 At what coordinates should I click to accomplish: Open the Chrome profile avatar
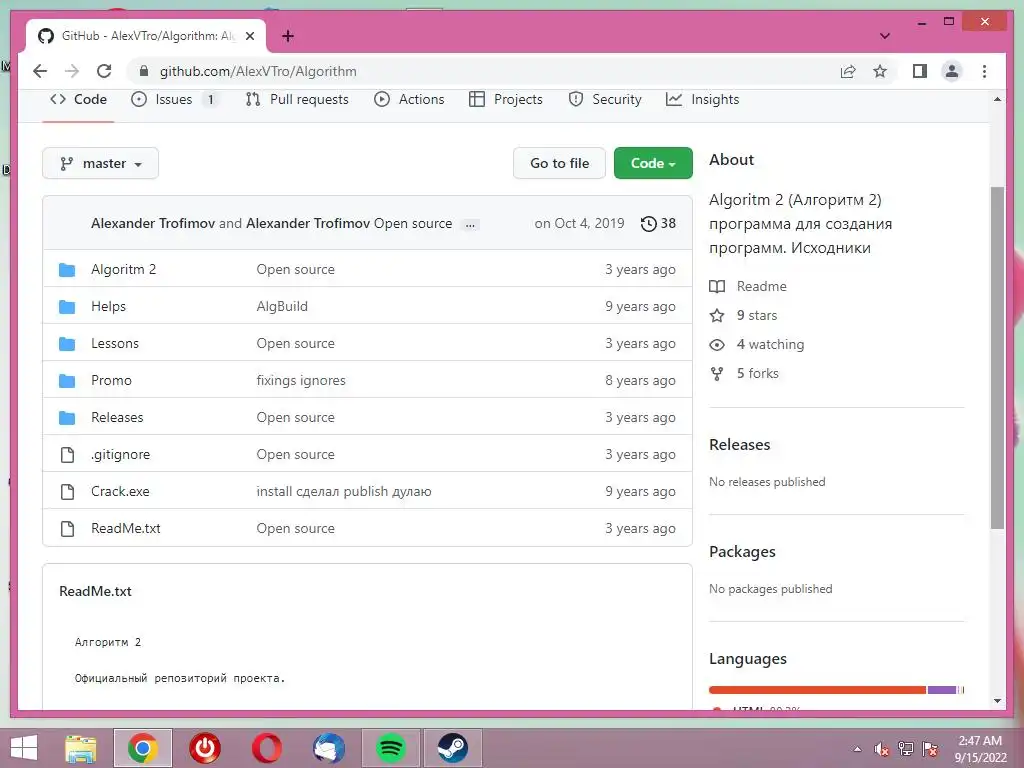pos(952,71)
